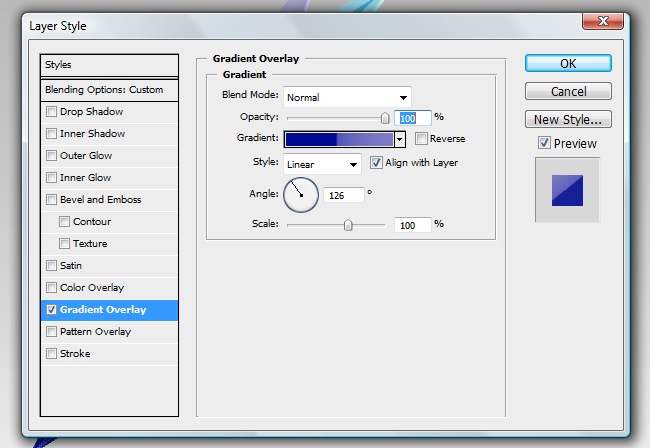Click the New Style button
Screen dimensions: 650x448
point(568,120)
